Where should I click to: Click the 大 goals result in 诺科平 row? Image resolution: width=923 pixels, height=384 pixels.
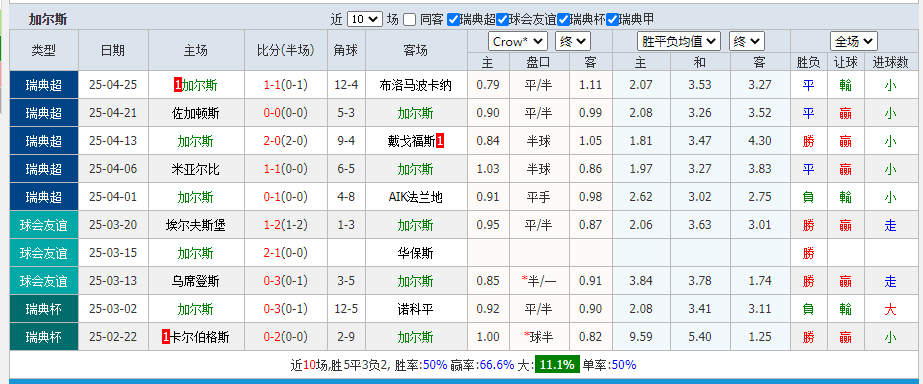890,309
